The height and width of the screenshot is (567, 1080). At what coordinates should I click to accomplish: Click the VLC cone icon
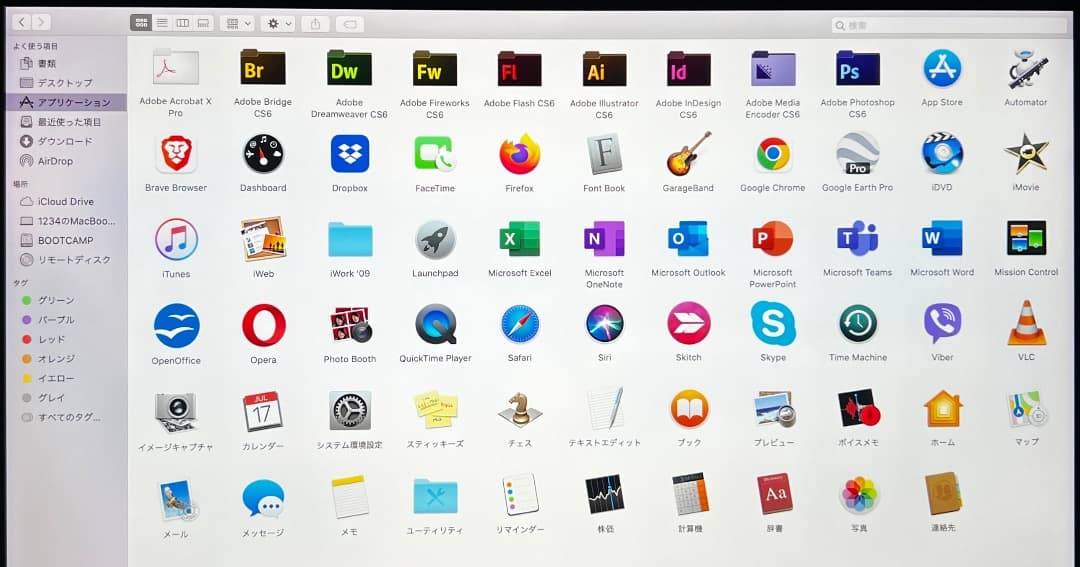click(x=1026, y=324)
